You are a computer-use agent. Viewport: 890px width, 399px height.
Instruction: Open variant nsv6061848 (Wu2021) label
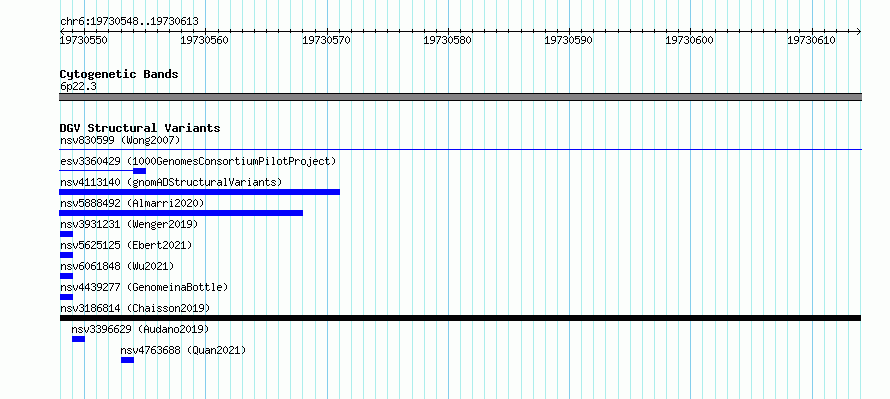click(117, 266)
